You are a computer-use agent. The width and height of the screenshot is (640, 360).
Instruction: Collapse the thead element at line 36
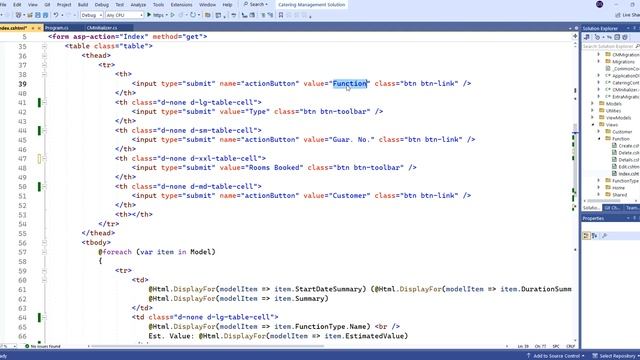point(44,56)
